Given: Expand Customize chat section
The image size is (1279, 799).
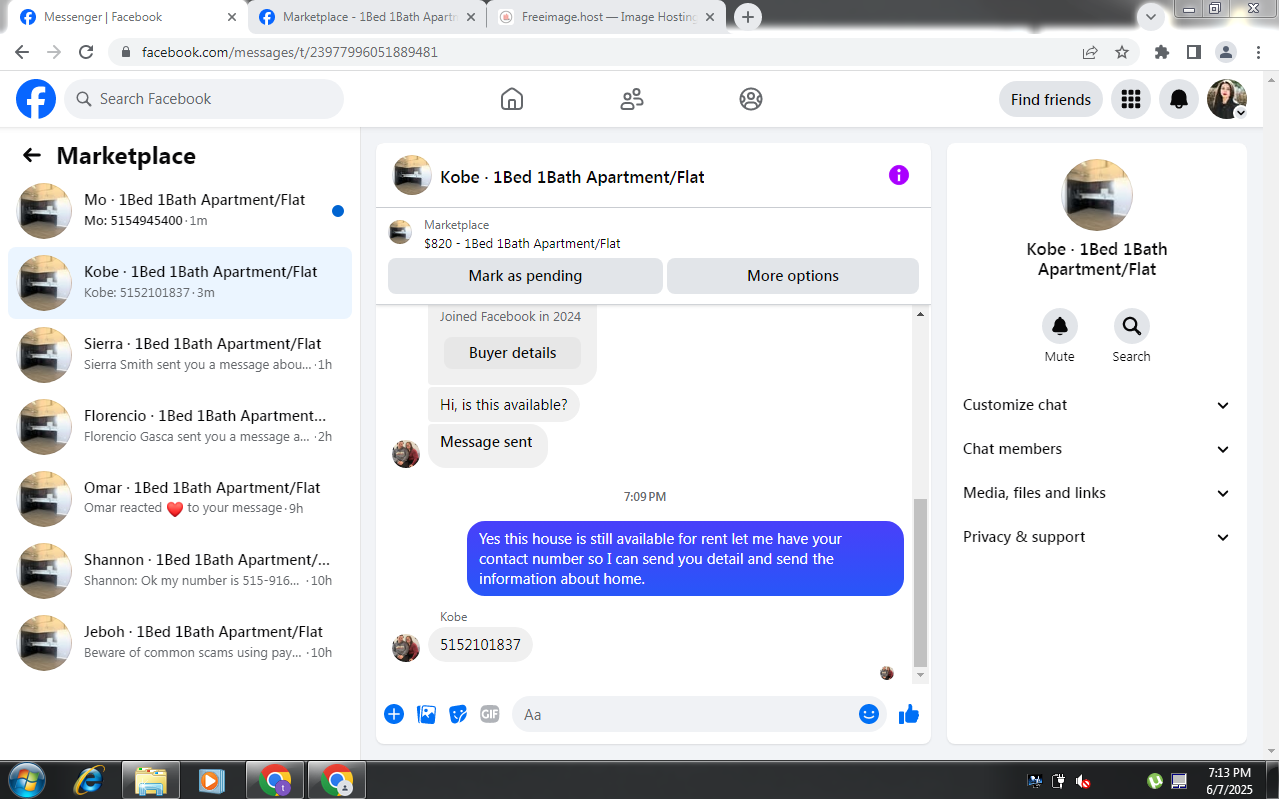Looking at the screenshot, I should [1096, 405].
